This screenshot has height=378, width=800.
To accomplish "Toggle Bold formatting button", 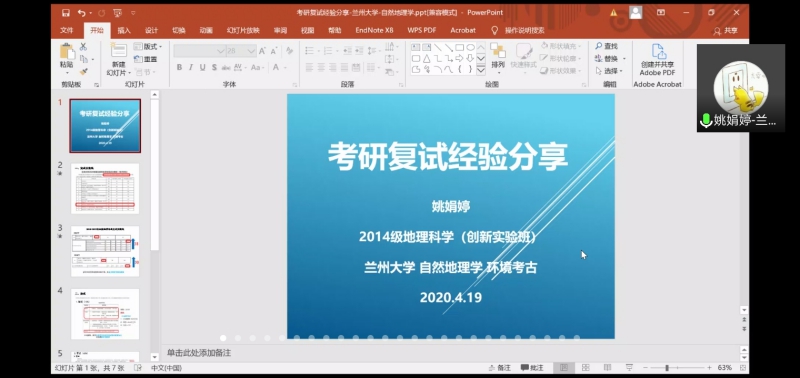I will pos(180,67).
